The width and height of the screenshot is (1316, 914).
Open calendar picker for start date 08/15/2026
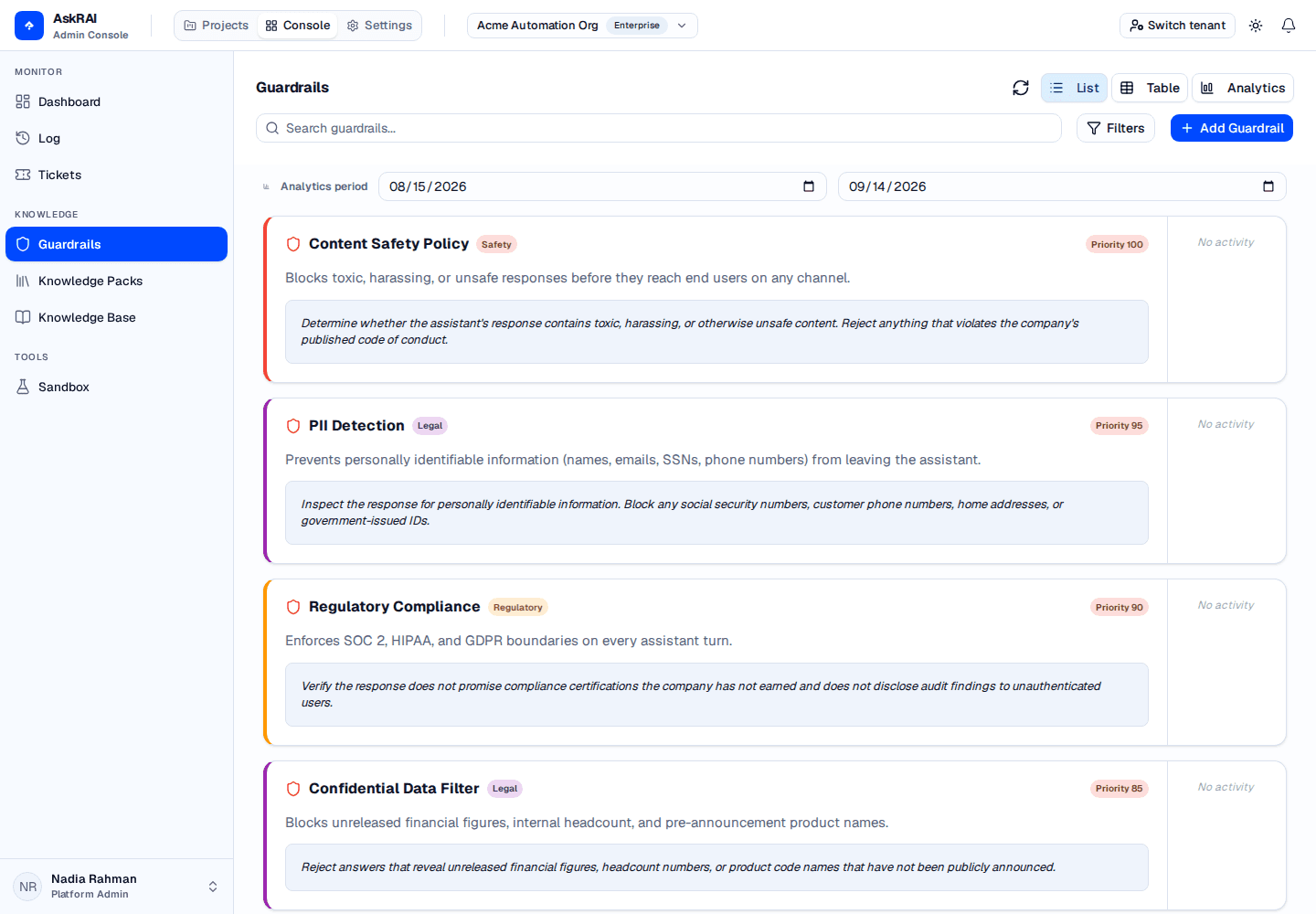point(809,186)
